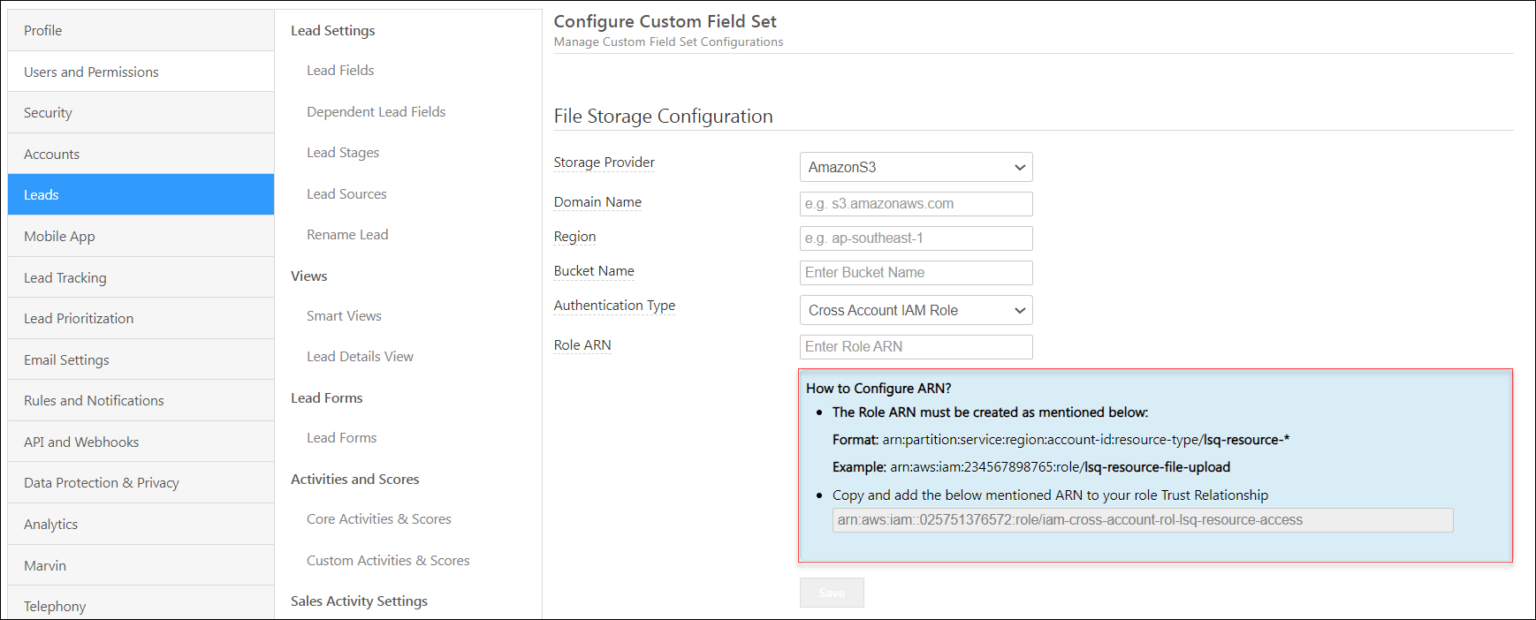Select Lead Fields under Lead Settings
The image size is (1536, 620).
click(338, 70)
